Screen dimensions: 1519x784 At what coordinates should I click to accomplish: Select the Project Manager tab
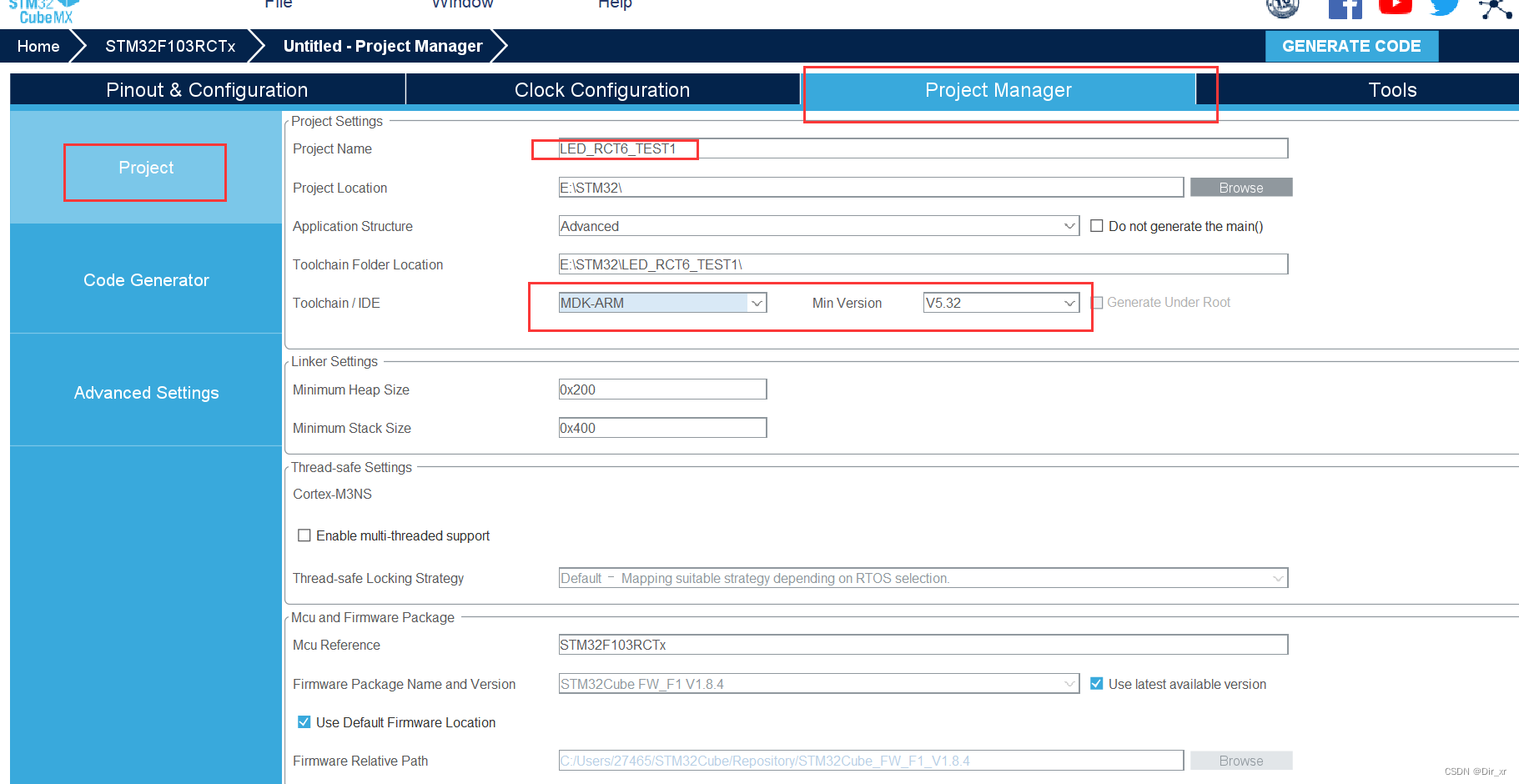point(998,90)
